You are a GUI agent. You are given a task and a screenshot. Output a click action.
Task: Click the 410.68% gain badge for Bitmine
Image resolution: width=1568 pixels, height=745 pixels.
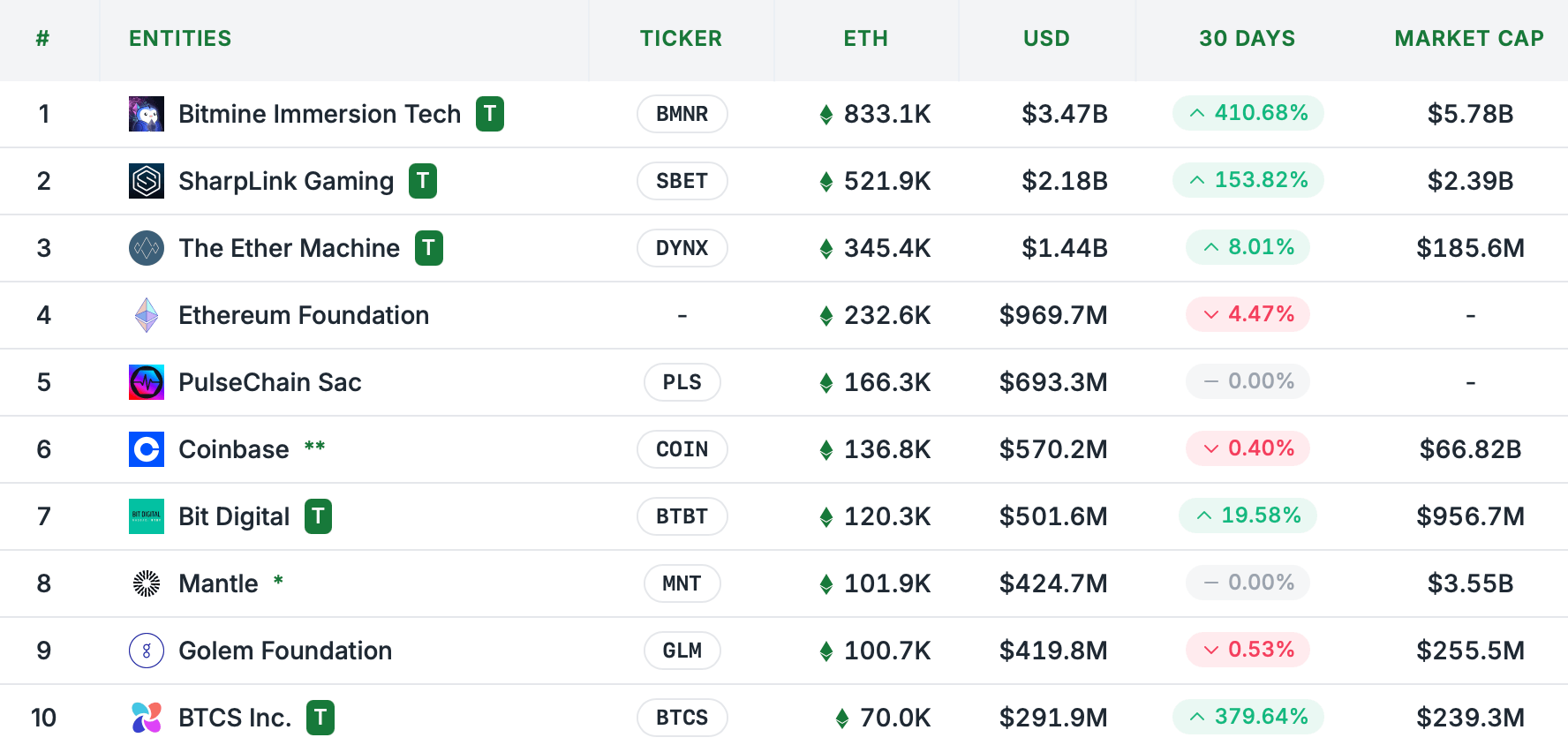(1247, 113)
